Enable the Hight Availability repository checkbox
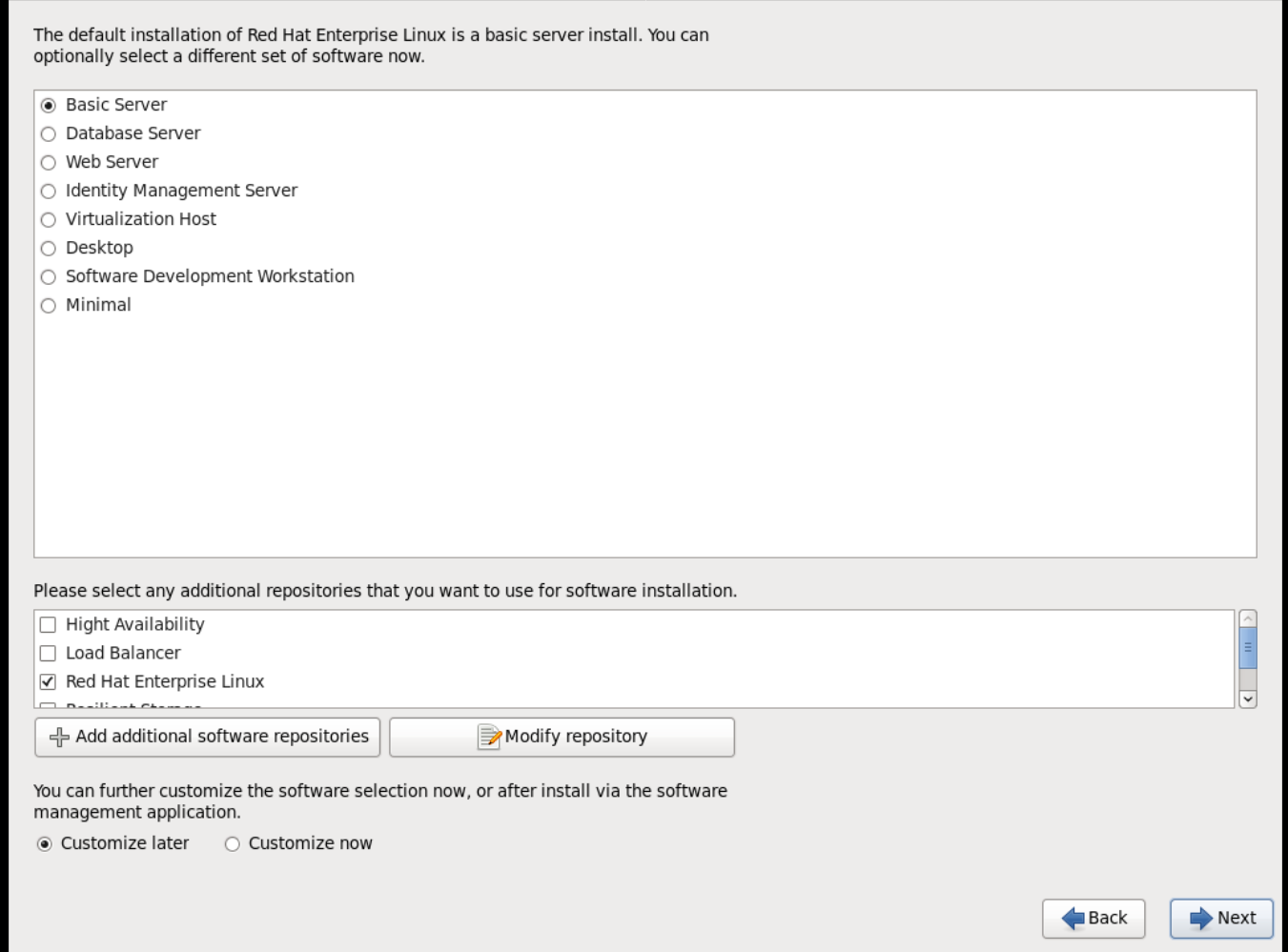Screen dimensions: 1288x952 click(x=48, y=625)
